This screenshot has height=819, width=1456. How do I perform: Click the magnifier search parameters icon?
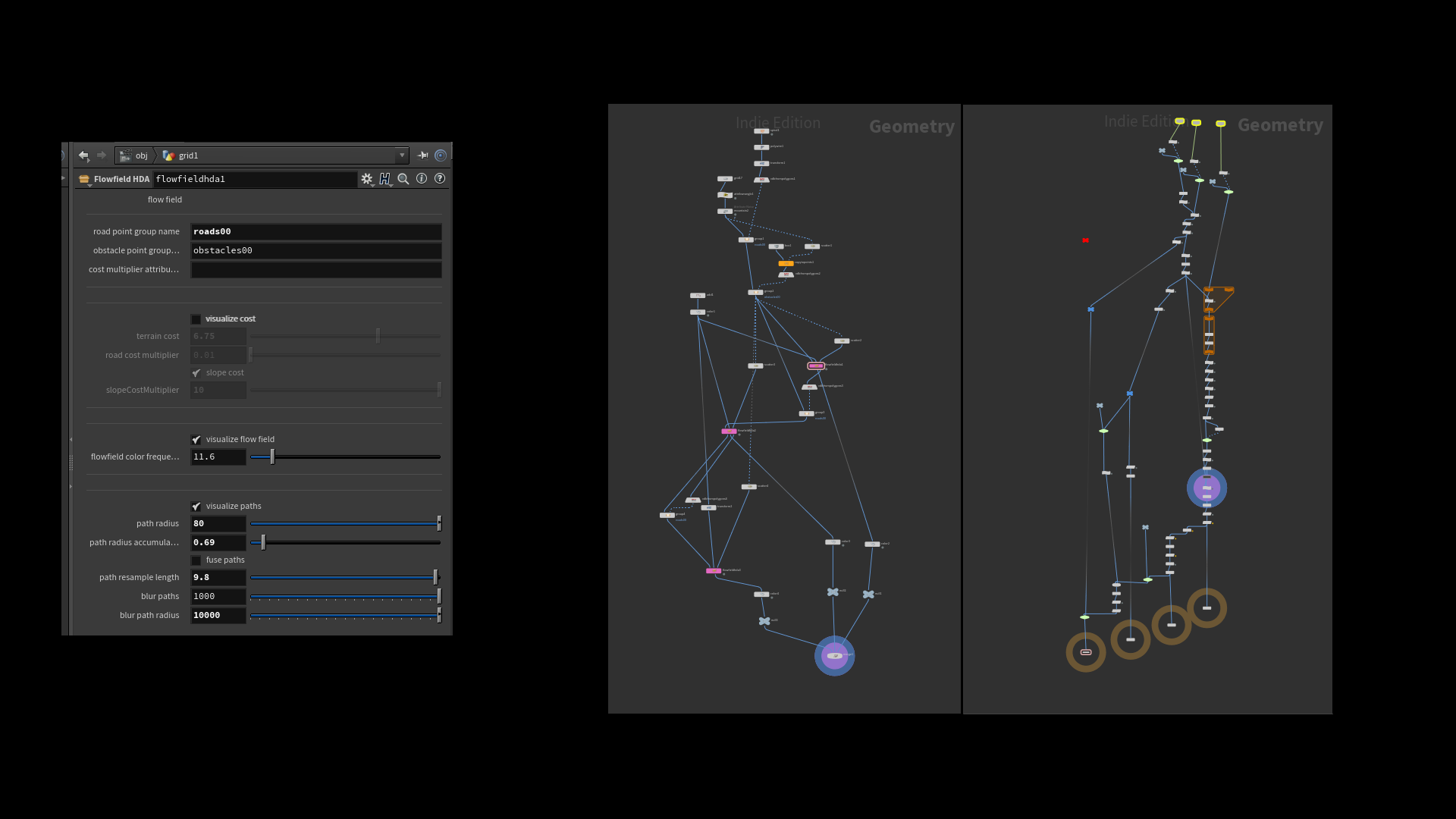[403, 179]
